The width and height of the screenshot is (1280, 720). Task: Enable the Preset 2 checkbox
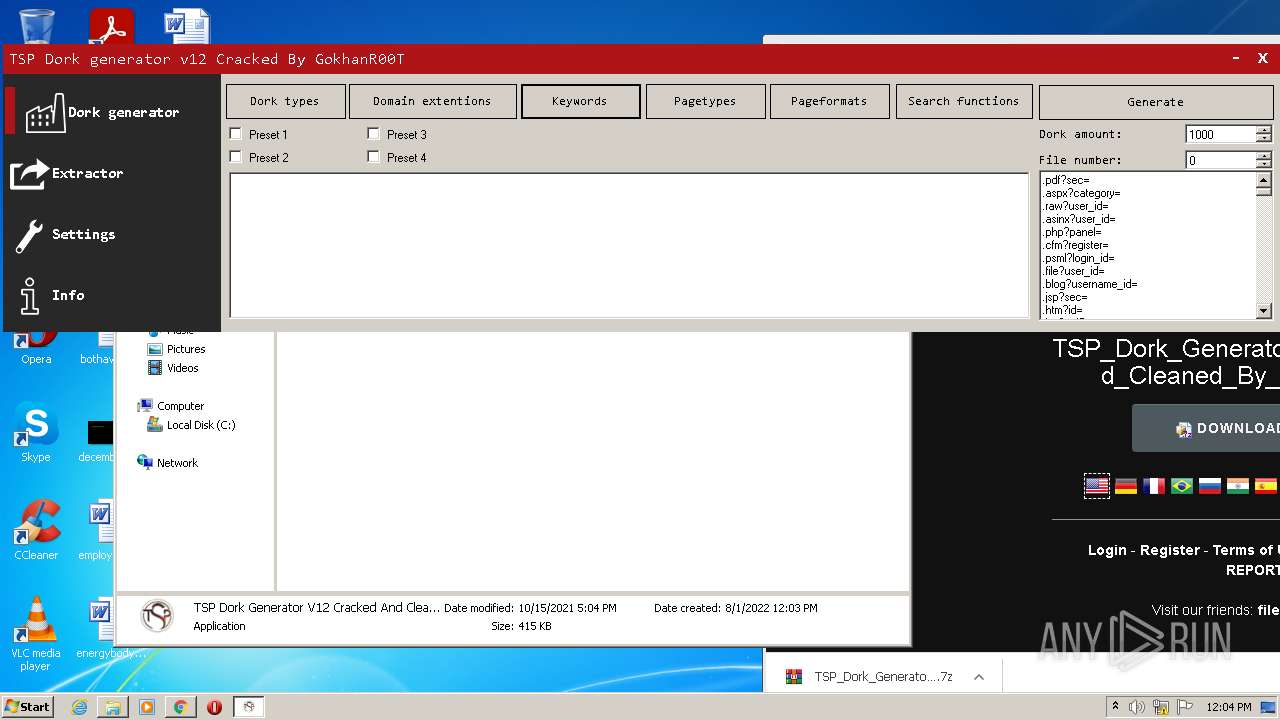[236, 157]
